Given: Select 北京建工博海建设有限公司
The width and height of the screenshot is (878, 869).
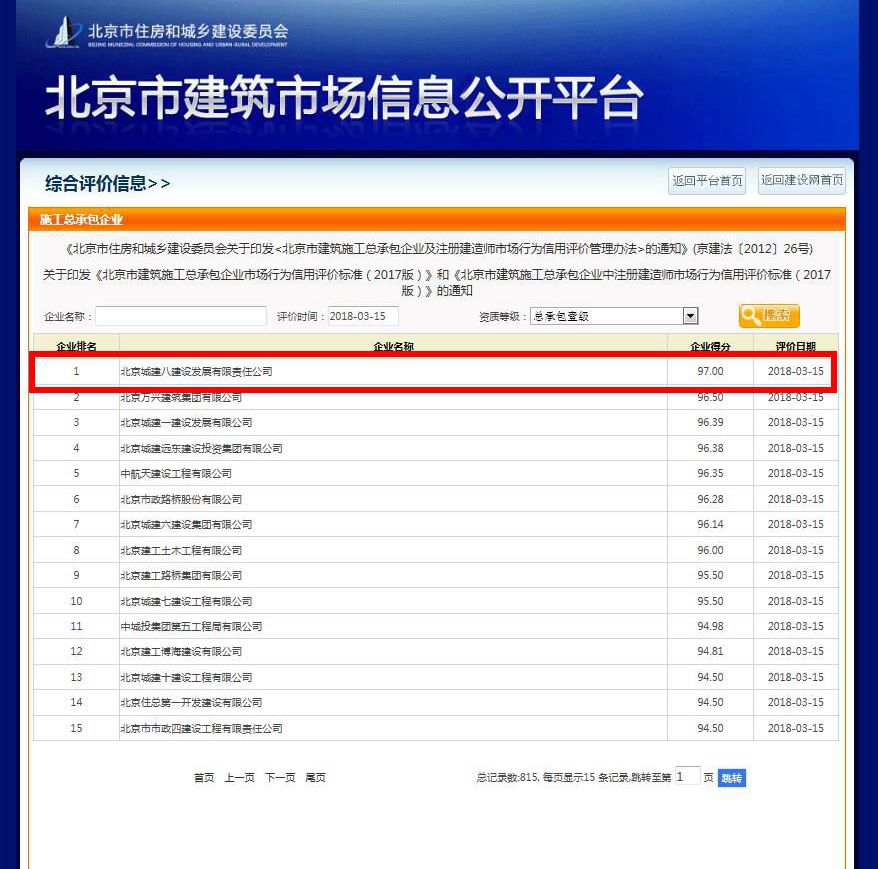Looking at the screenshot, I should click(x=181, y=651).
